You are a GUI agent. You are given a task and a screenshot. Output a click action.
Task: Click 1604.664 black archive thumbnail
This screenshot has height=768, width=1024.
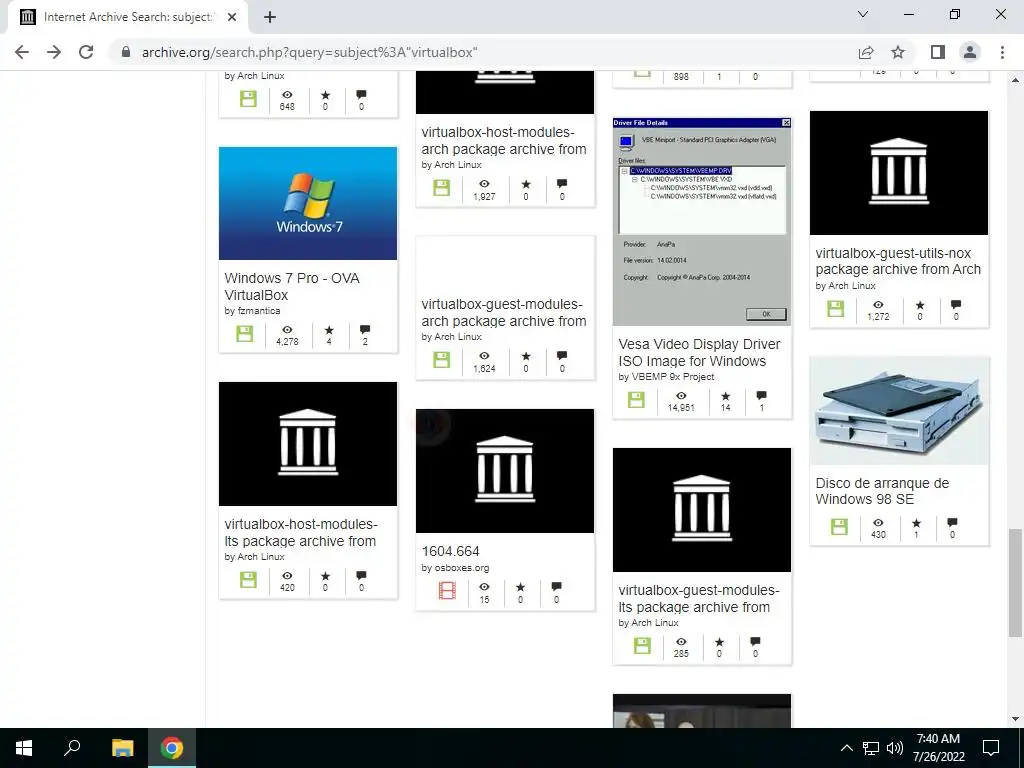505,471
